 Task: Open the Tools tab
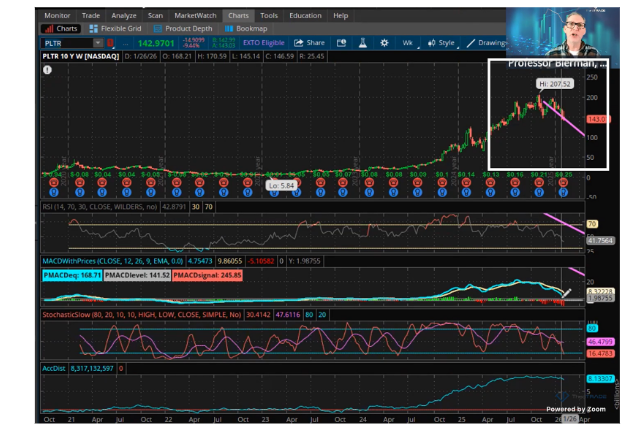coord(269,15)
